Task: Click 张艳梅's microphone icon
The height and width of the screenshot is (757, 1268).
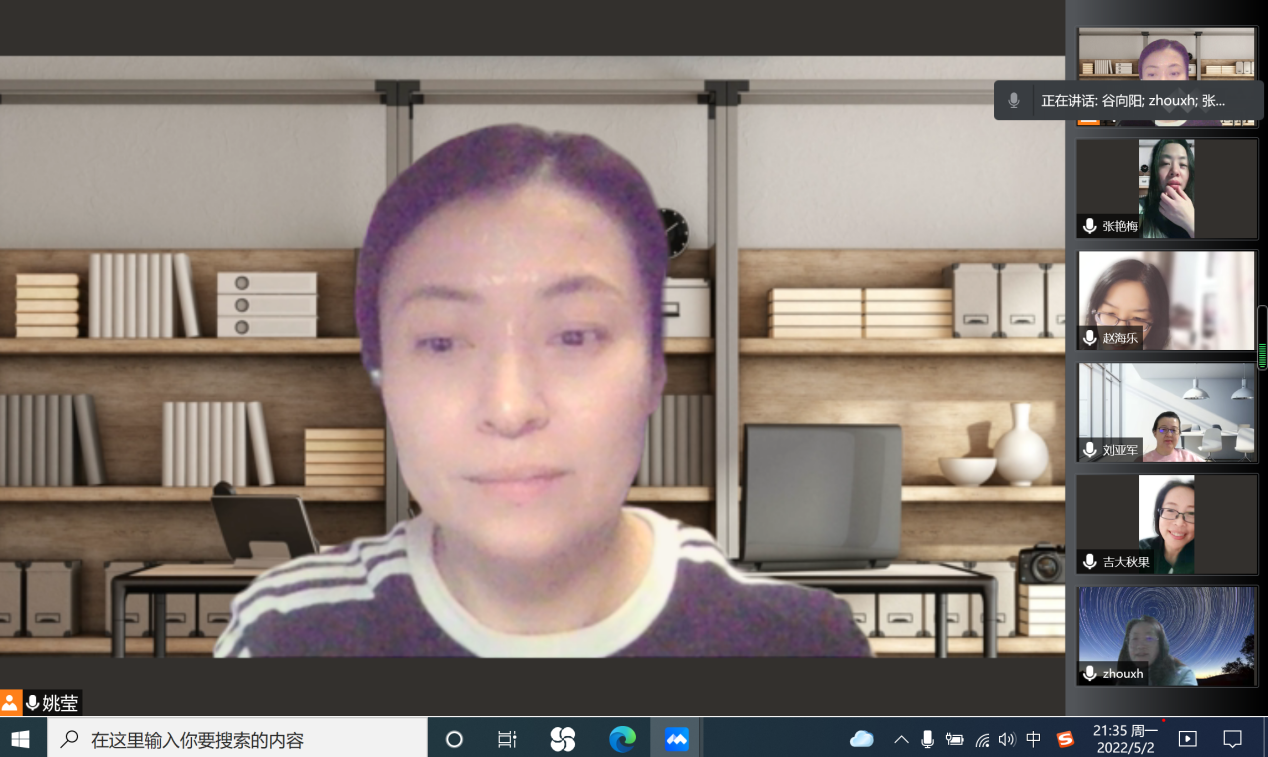Action: pyautogui.click(x=1090, y=226)
